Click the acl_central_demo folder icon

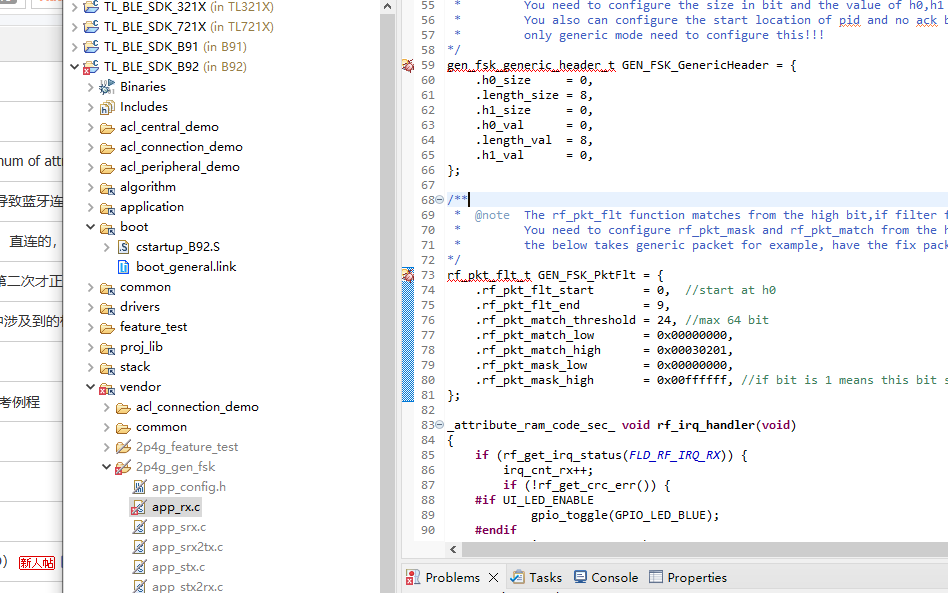pyautogui.click(x=107, y=128)
